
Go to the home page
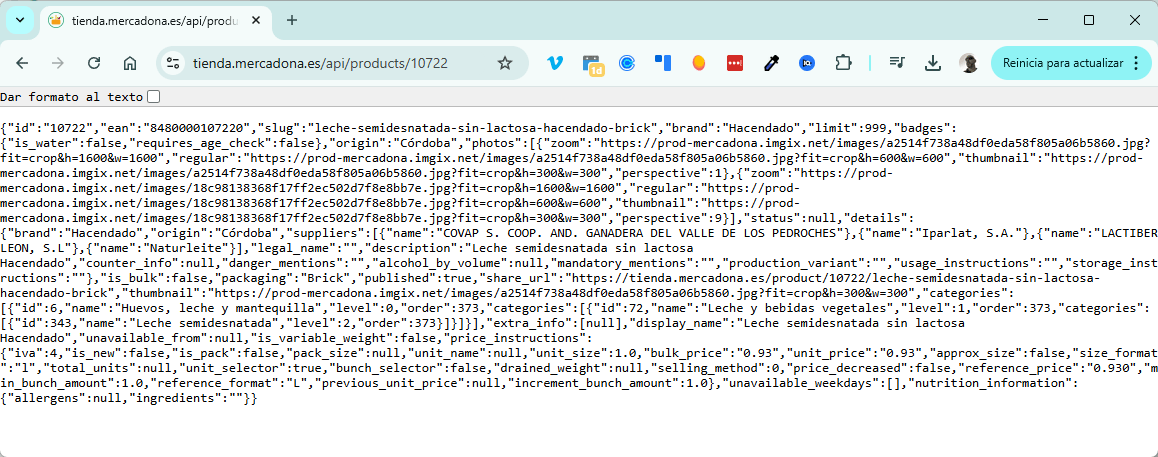pyautogui.click(x=130, y=63)
